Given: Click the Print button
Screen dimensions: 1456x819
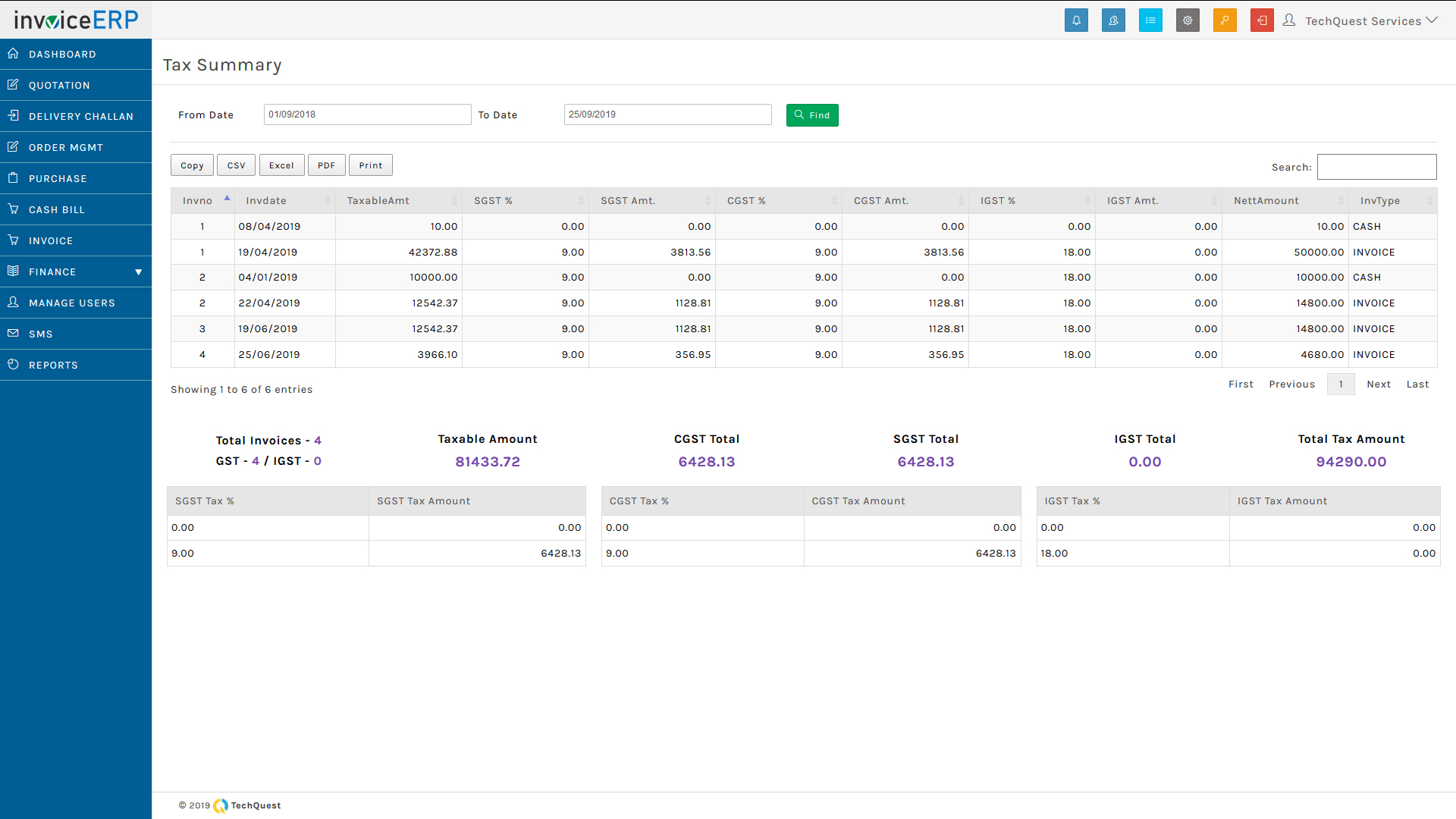Looking at the screenshot, I should (369, 165).
